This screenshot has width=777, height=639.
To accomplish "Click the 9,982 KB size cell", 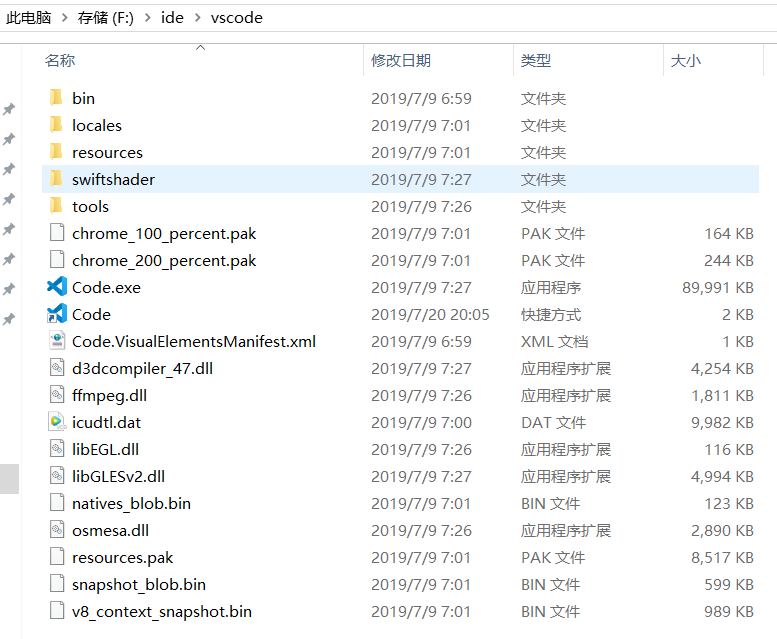I will [x=722, y=423].
